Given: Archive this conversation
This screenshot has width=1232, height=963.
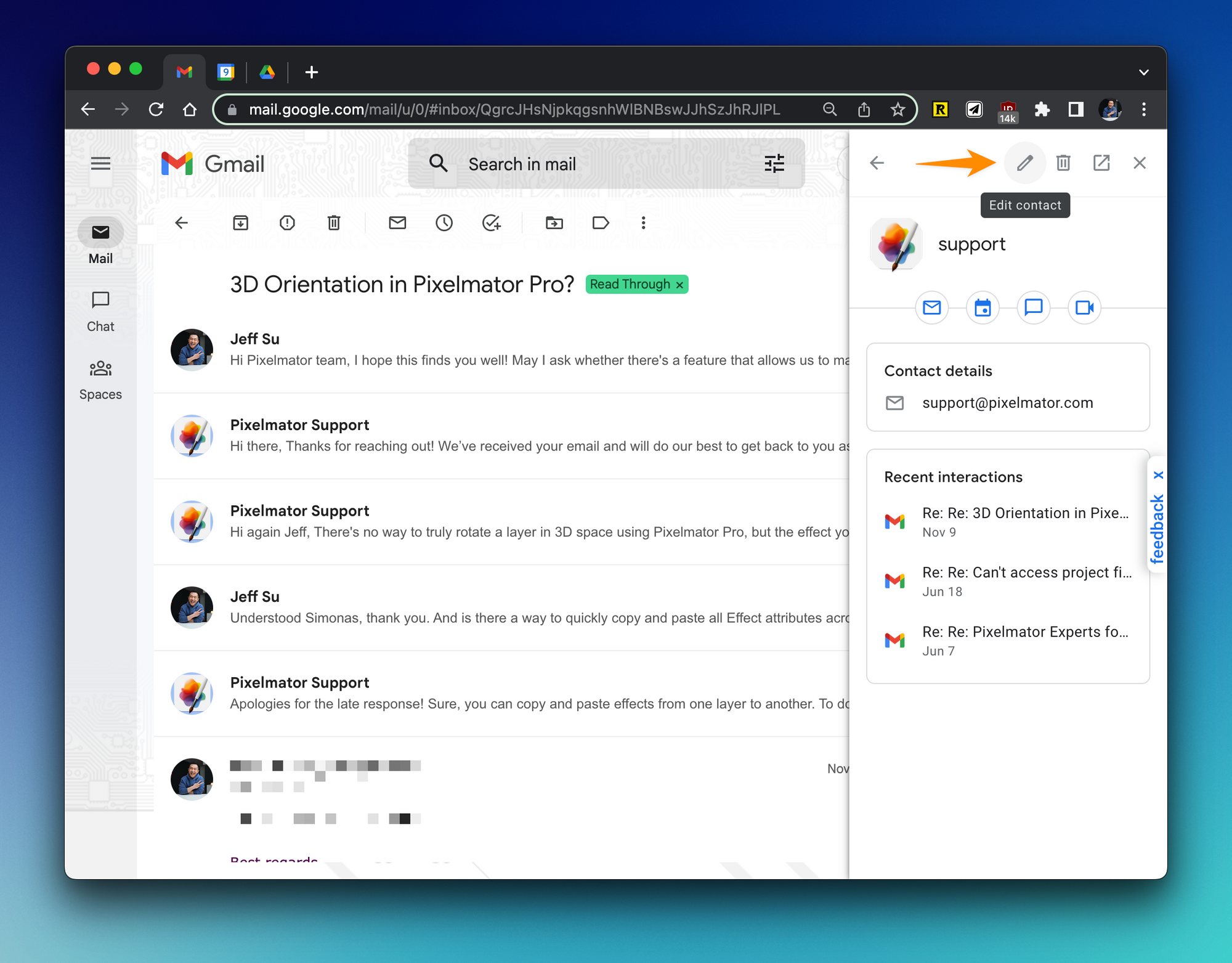Looking at the screenshot, I should 240,223.
